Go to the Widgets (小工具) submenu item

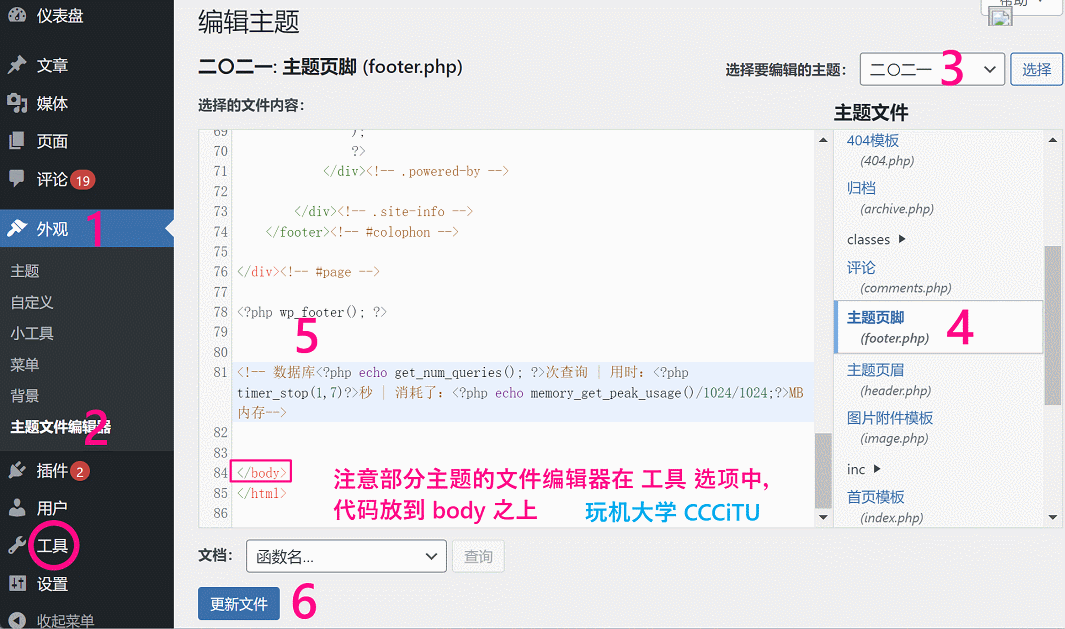[32, 333]
